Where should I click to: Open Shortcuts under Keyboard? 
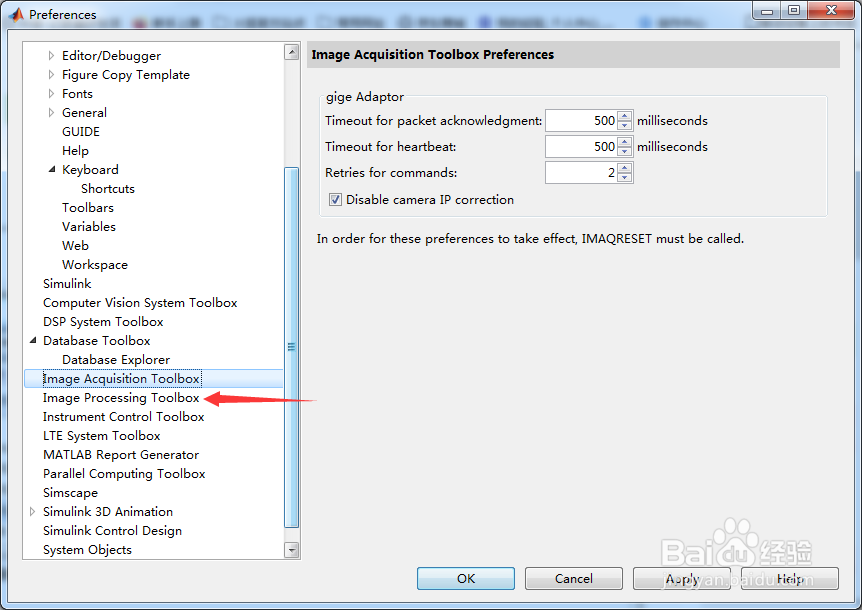tap(108, 188)
